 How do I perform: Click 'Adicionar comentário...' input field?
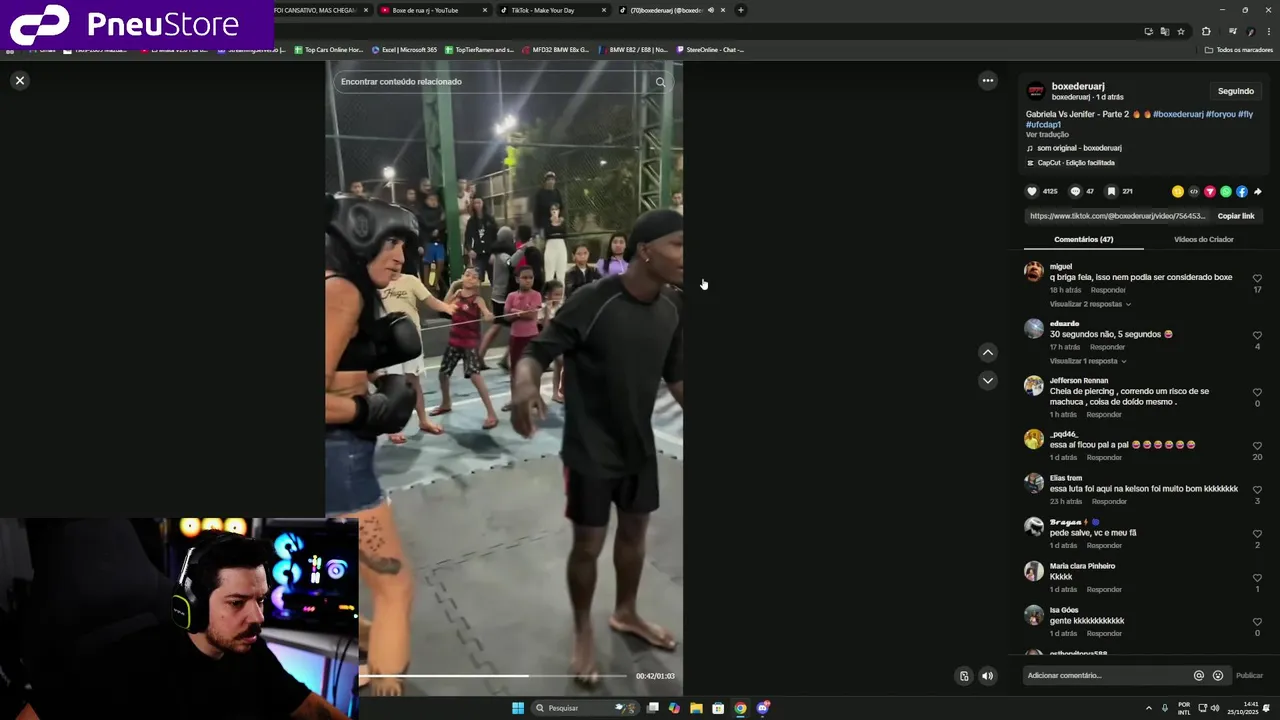1108,675
